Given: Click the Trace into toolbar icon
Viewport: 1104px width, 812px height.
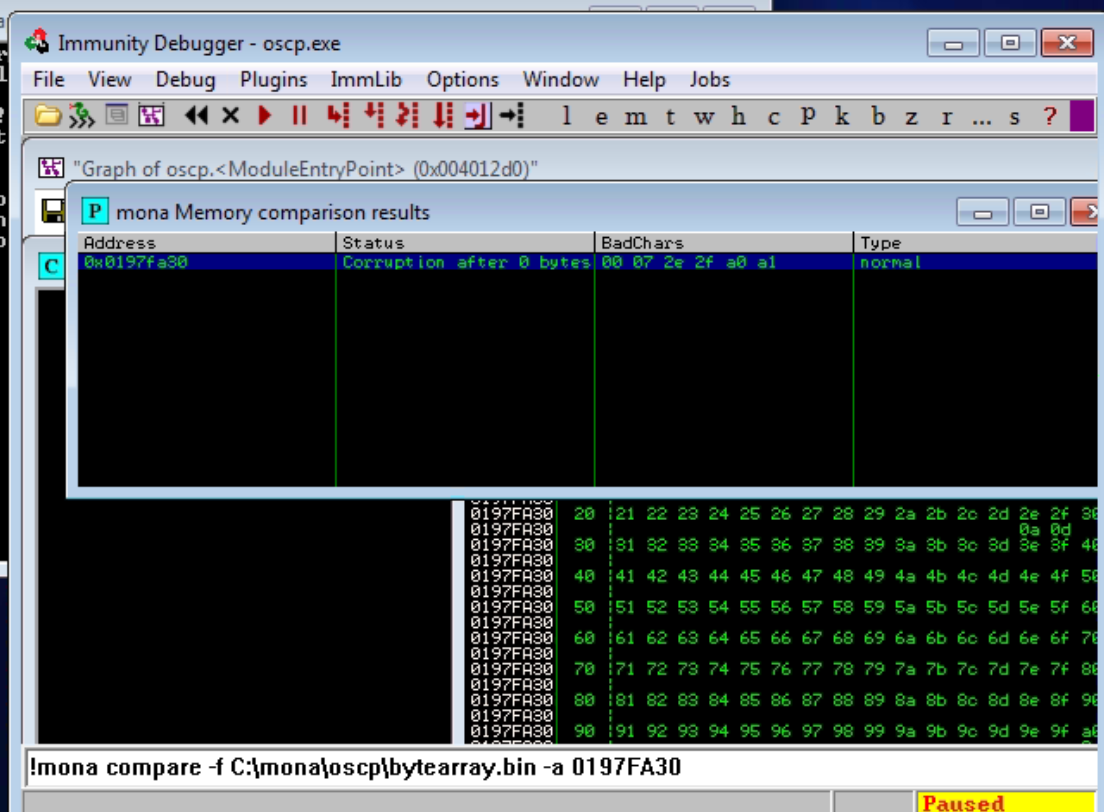Looking at the screenshot, I should click(407, 115).
